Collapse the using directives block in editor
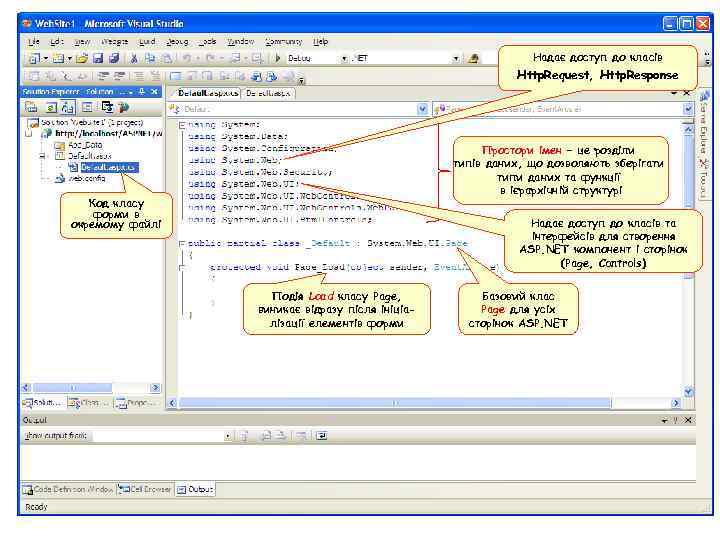The height and width of the screenshot is (540, 720). pos(182,125)
